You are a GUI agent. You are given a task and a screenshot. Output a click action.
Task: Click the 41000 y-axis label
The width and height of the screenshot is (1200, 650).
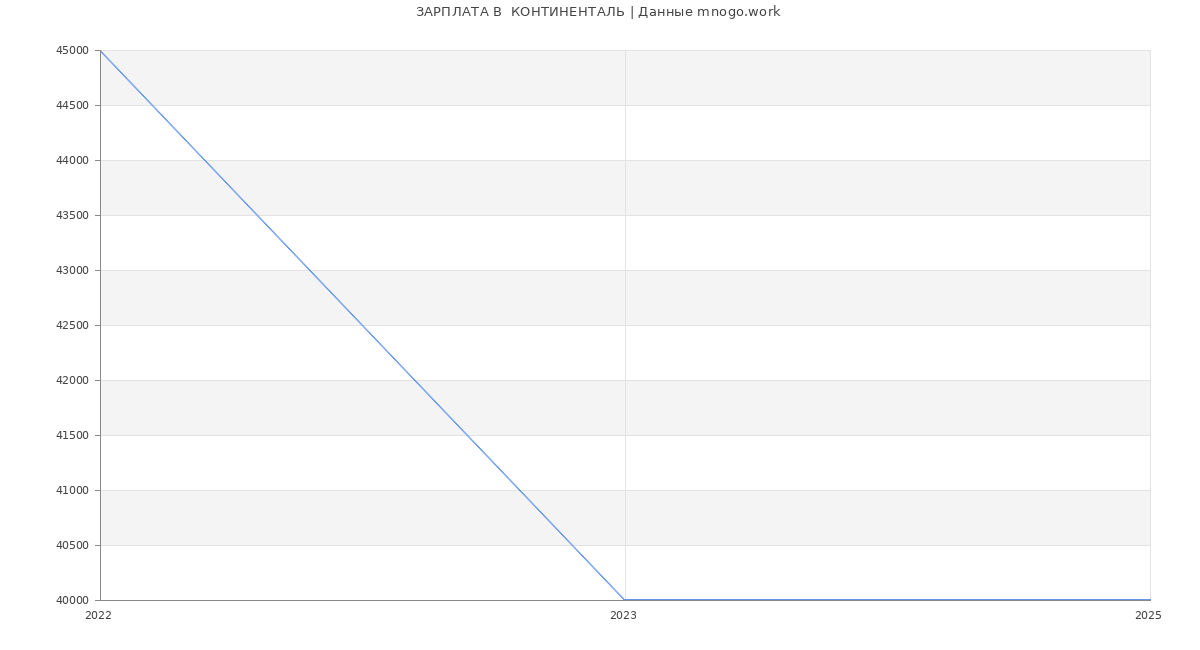click(x=73, y=490)
